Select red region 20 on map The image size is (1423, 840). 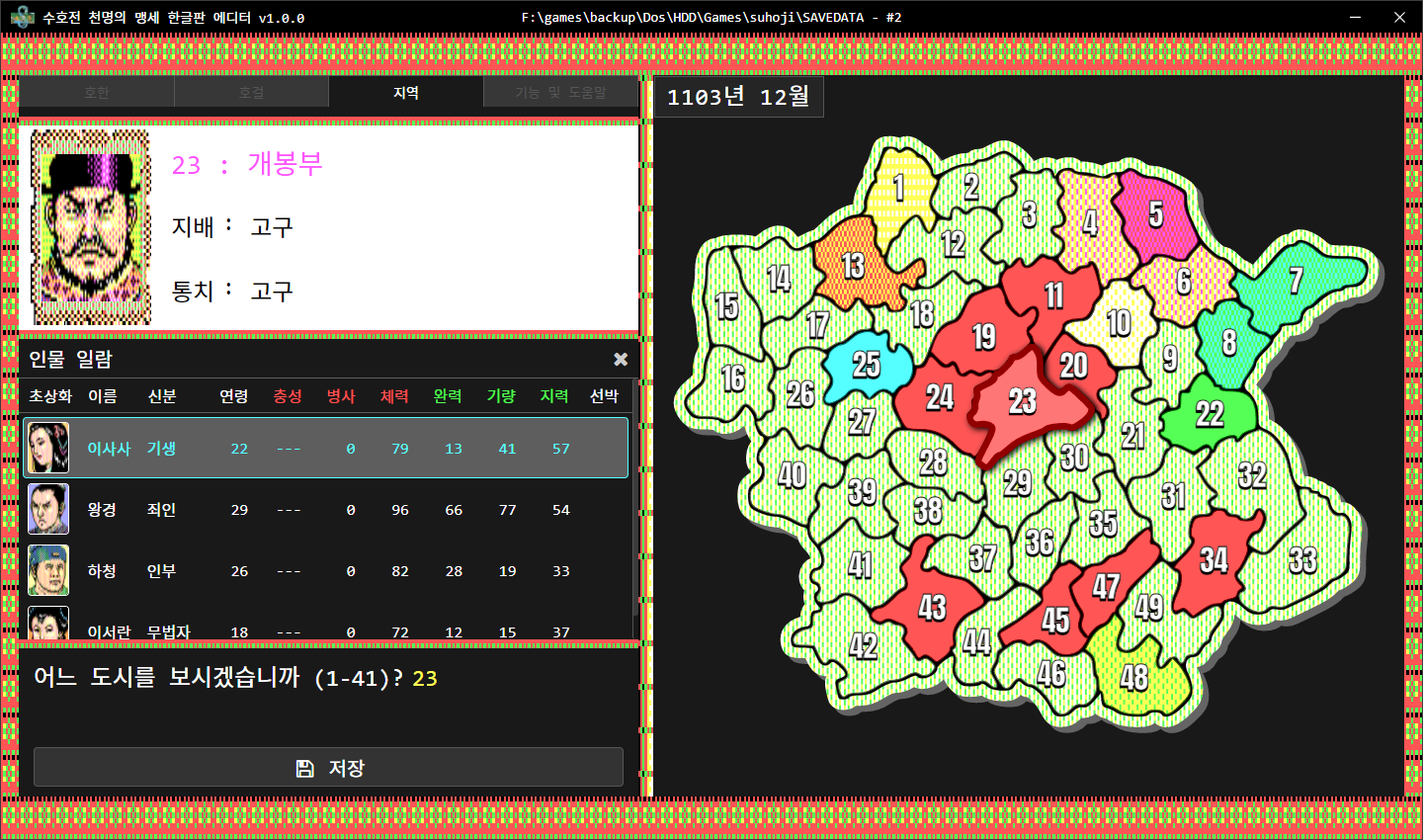coord(1074,365)
